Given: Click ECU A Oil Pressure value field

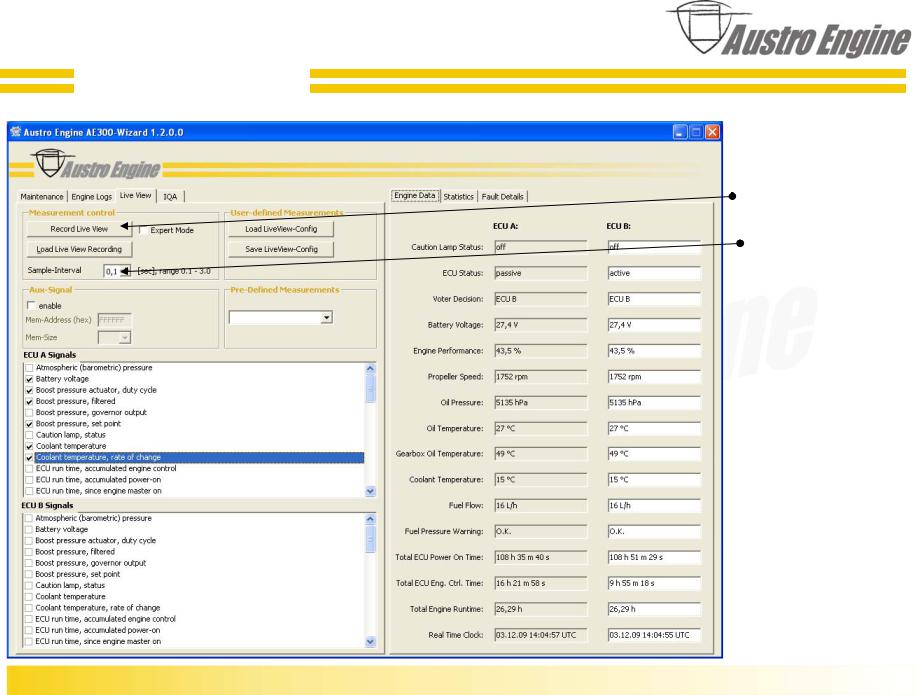Looking at the screenshot, I should click(x=540, y=403).
